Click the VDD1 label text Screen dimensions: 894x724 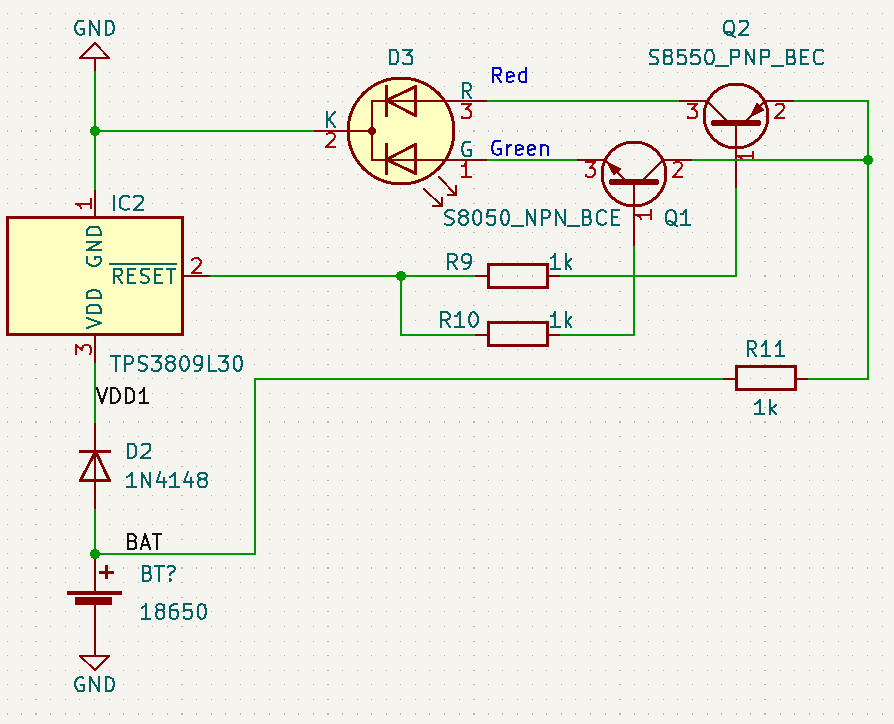point(121,396)
